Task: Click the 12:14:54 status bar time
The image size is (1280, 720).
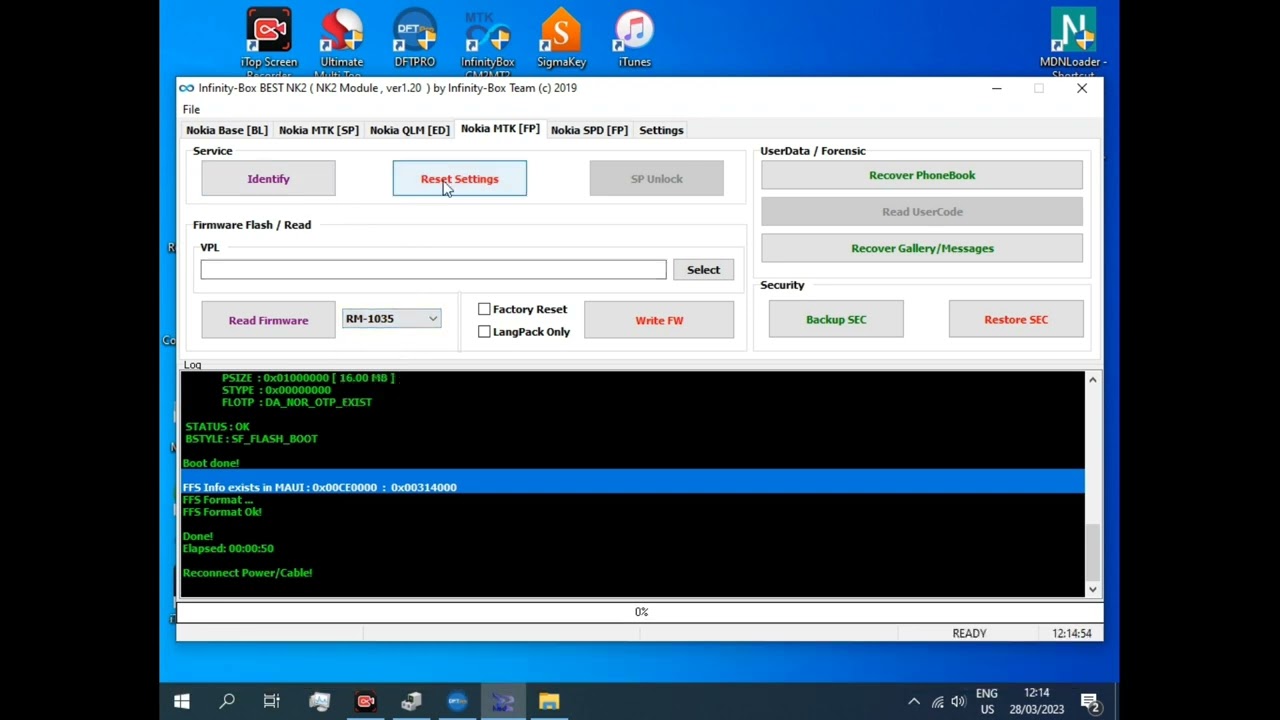Action: (x=1072, y=633)
